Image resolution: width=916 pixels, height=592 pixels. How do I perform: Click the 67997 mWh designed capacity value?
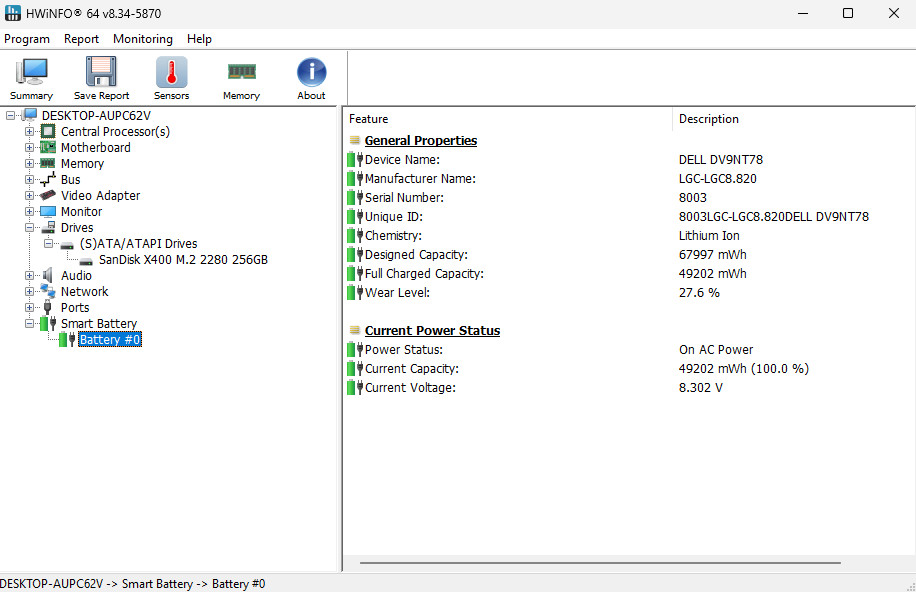(713, 254)
